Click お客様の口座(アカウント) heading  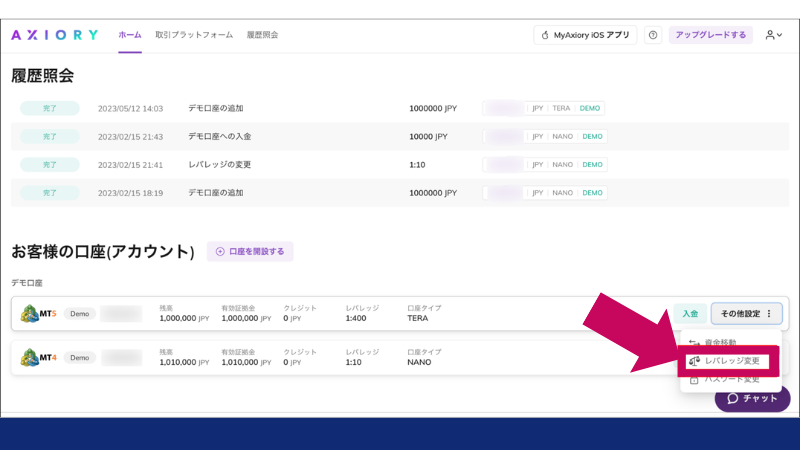(x=103, y=252)
